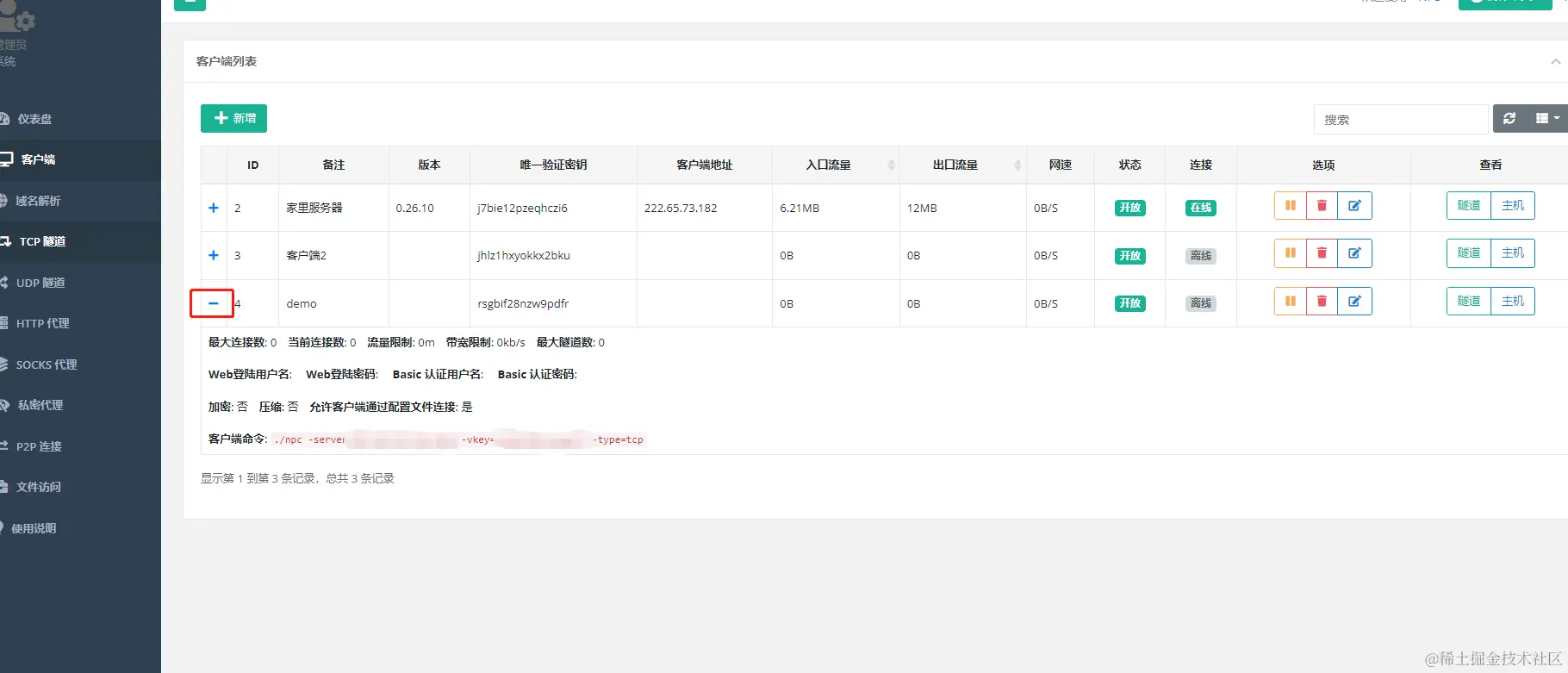Image resolution: width=1568 pixels, height=673 pixels.
Task: Expand row details for 客户端2
Action: click(214, 255)
